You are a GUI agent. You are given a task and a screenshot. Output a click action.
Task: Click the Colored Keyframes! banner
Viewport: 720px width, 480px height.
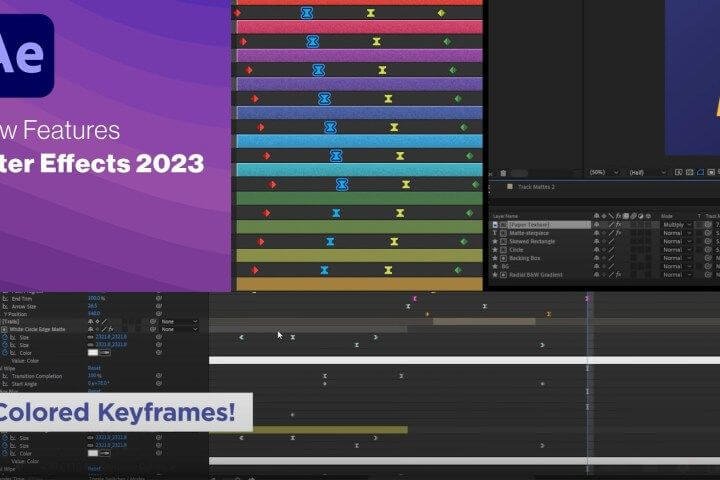click(x=126, y=412)
